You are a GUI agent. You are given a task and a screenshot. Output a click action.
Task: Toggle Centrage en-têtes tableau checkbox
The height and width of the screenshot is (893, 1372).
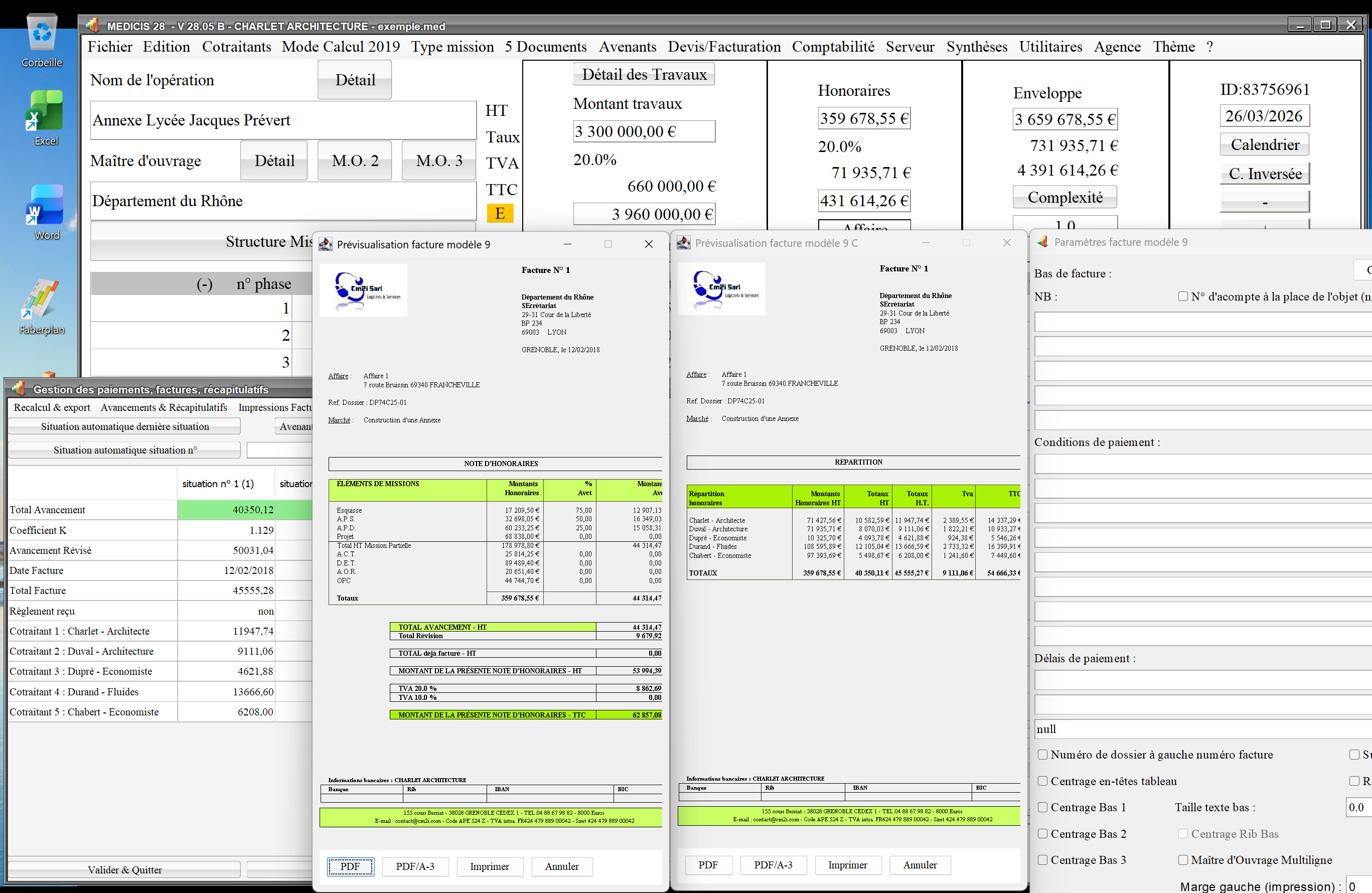click(x=1042, y=781)
